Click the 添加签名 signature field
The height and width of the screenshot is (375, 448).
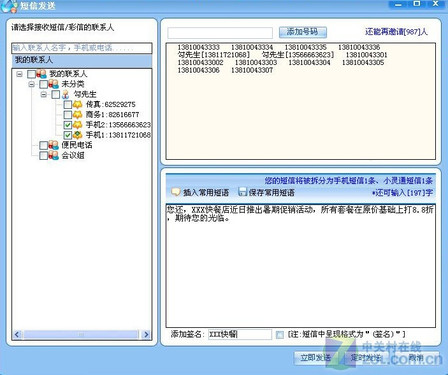pyautogui.click(x=240, y=334)
